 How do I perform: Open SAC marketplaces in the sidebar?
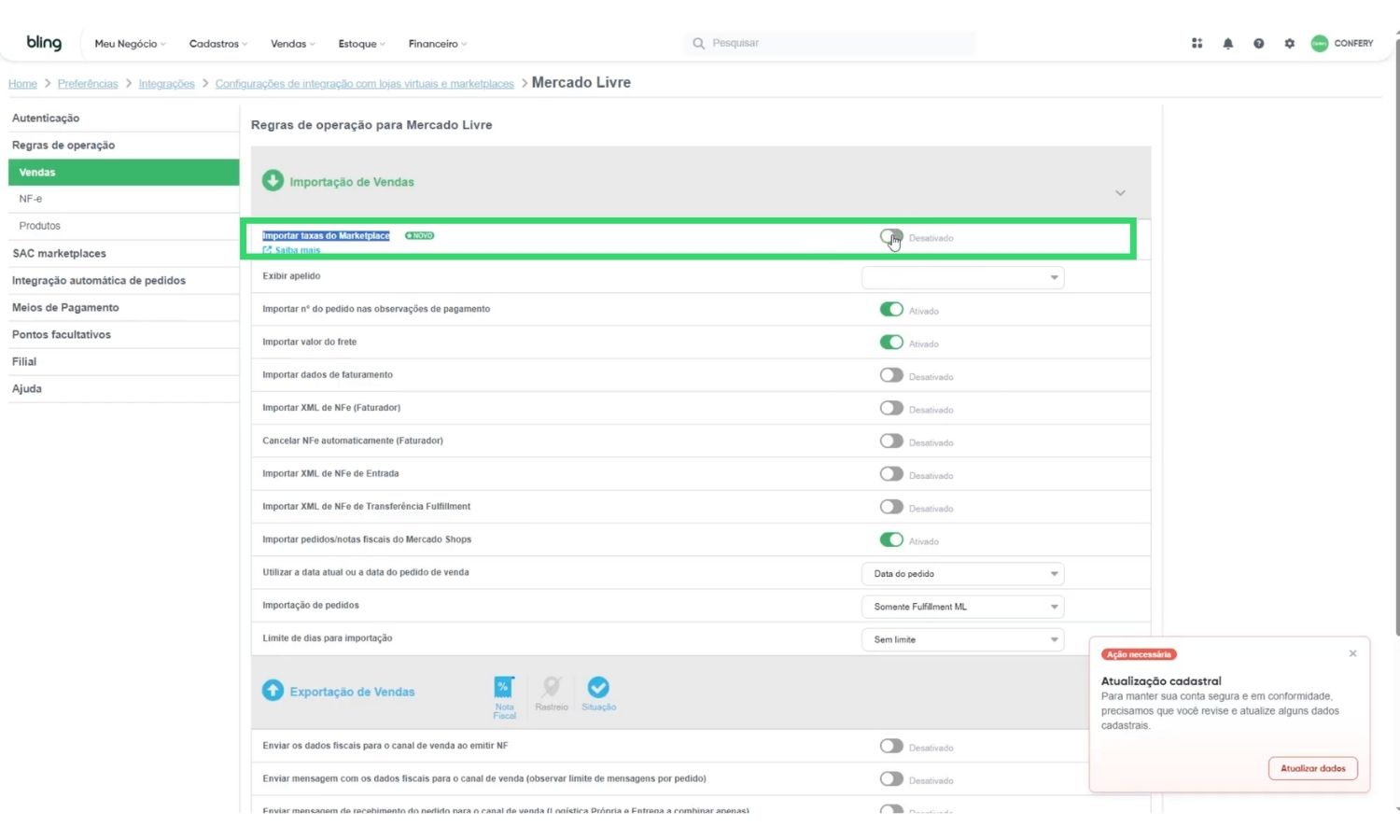[x=123, y=254]
